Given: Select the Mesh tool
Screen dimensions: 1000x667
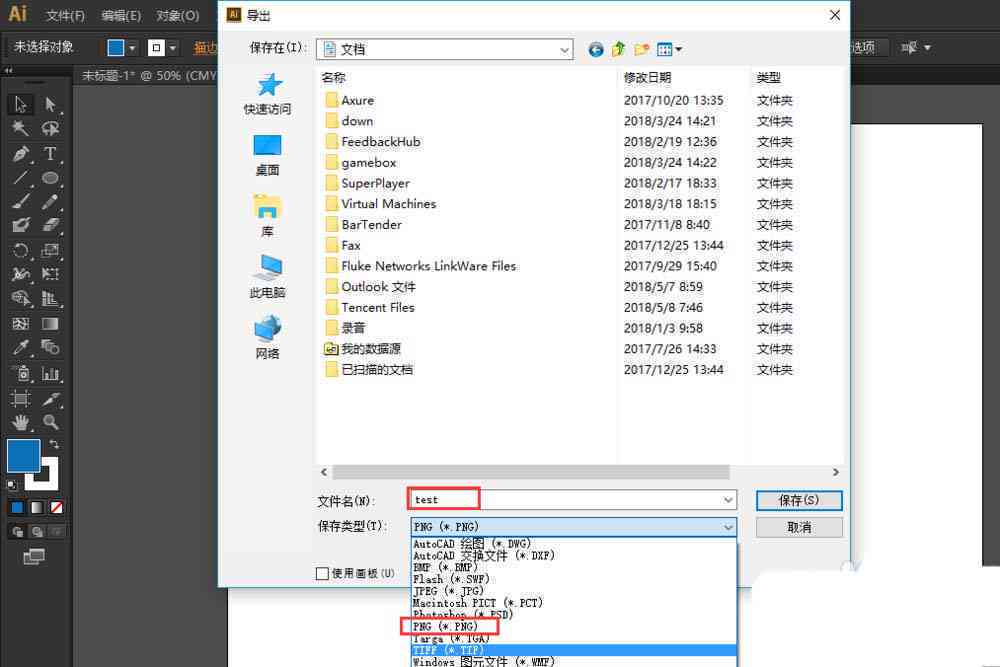Looking at the screenshot, I should [20, 323].
